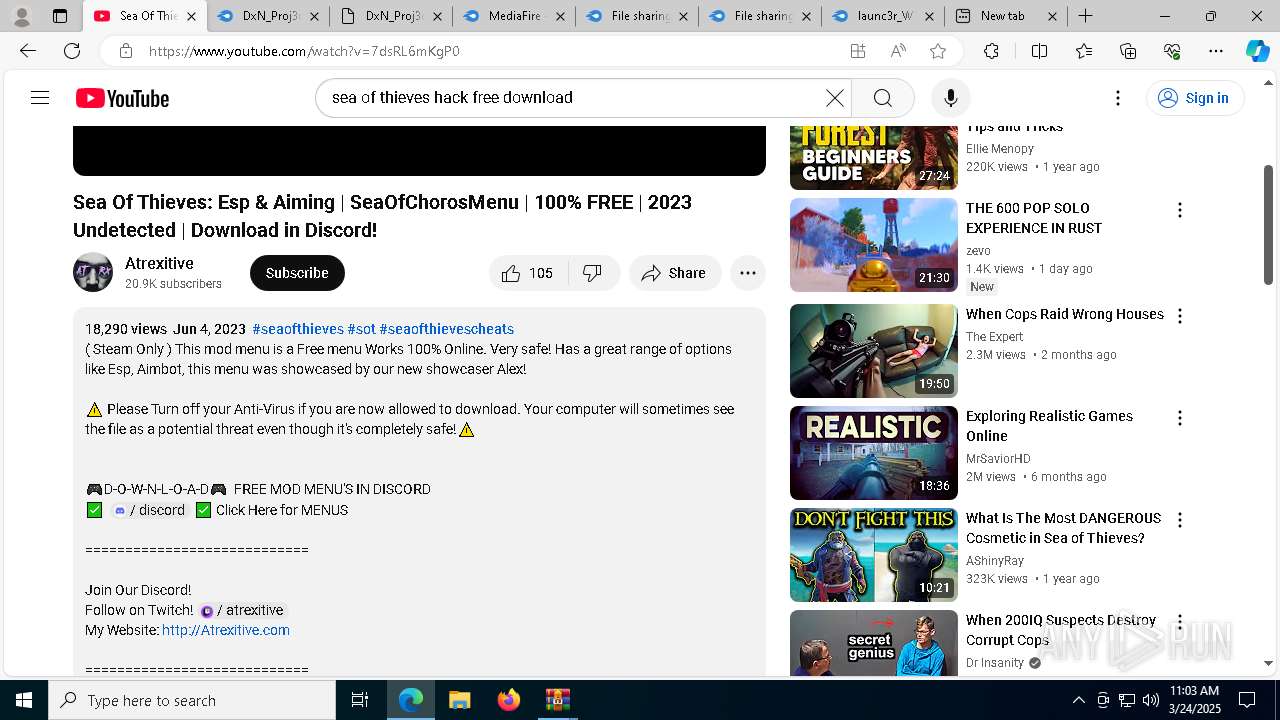Open menu for THE 600 POP SOLO video
The height and width of the screenshot is (720, 1280).
1180,210
